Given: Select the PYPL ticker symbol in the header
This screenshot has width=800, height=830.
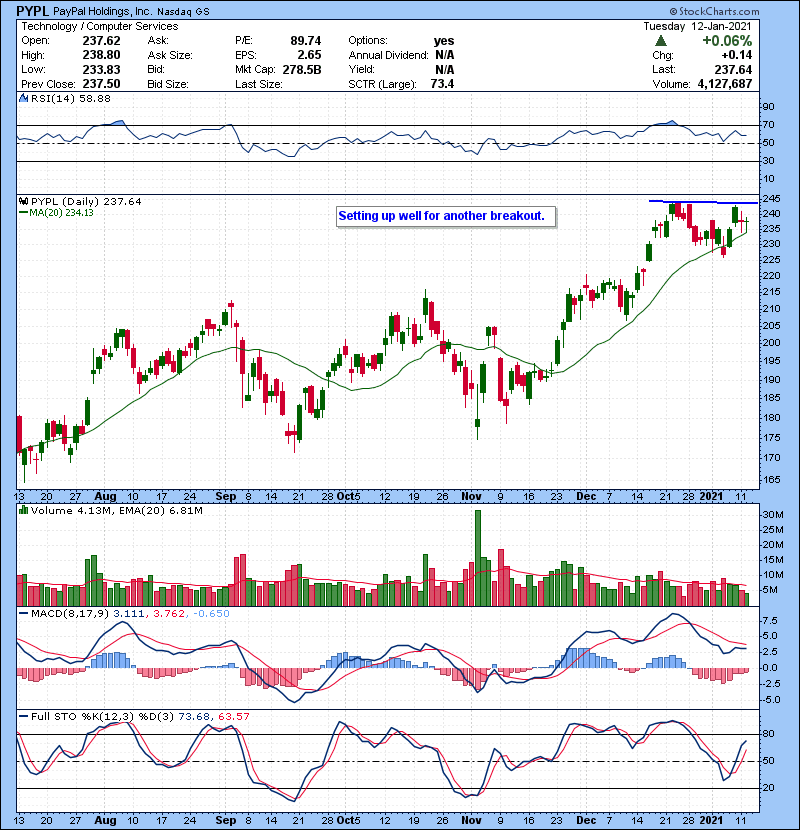Looking at the screenshot, I should pyautogui.click(x=32, y=11).
